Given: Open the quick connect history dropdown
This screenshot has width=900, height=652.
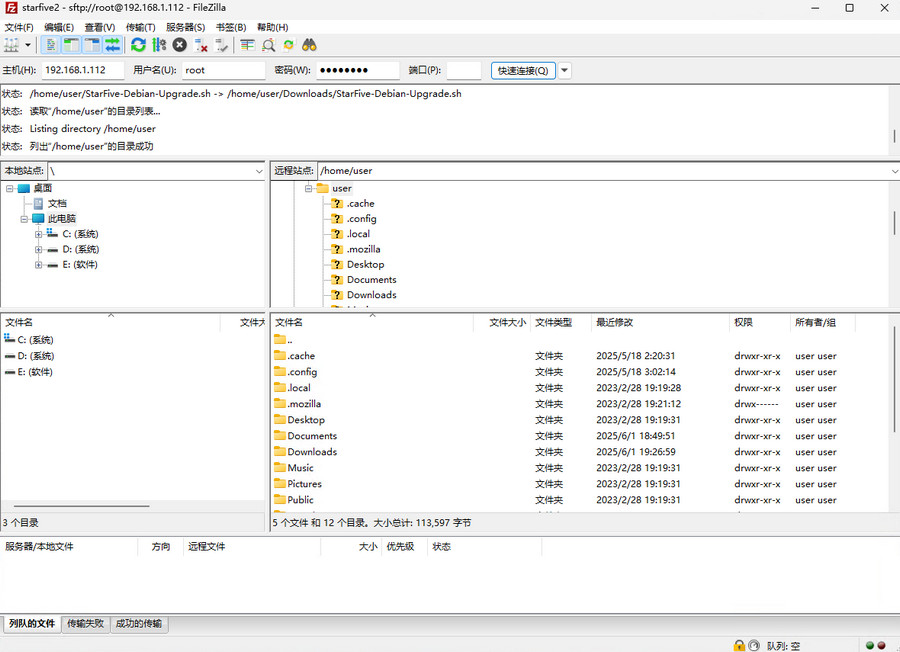Looking at the screenshot, I should point(565,71).
